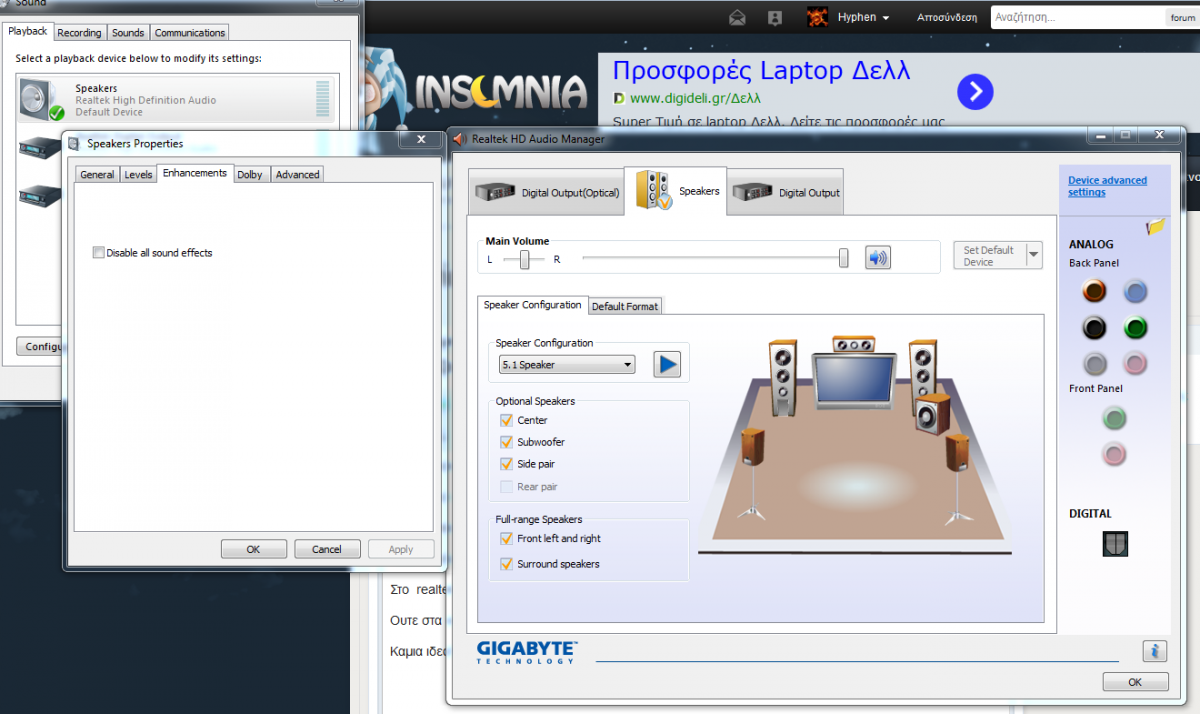Click OK in Speakers Properties
Image resolution: width=1200 pixels, height=714 pixels.
253,549
